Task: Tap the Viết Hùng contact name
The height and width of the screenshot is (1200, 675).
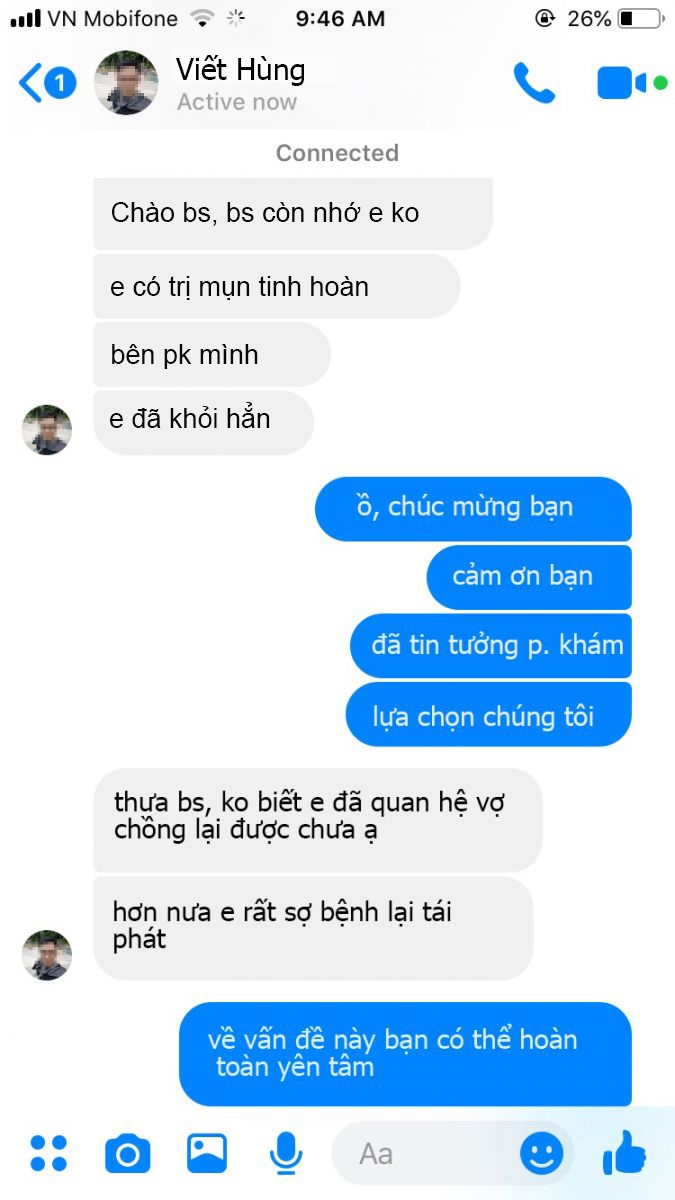Action: [240, 69]
